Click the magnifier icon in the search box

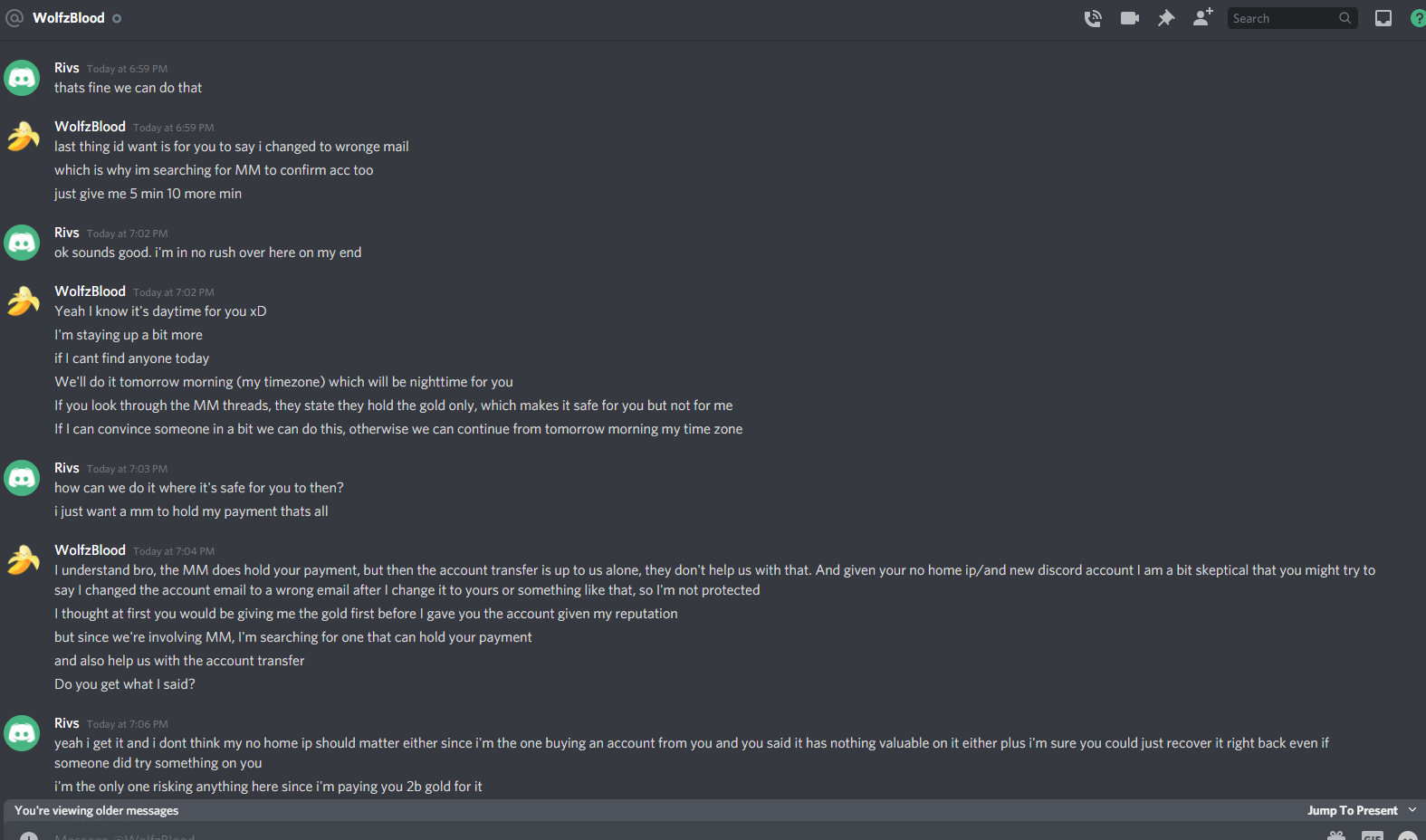1345,18
